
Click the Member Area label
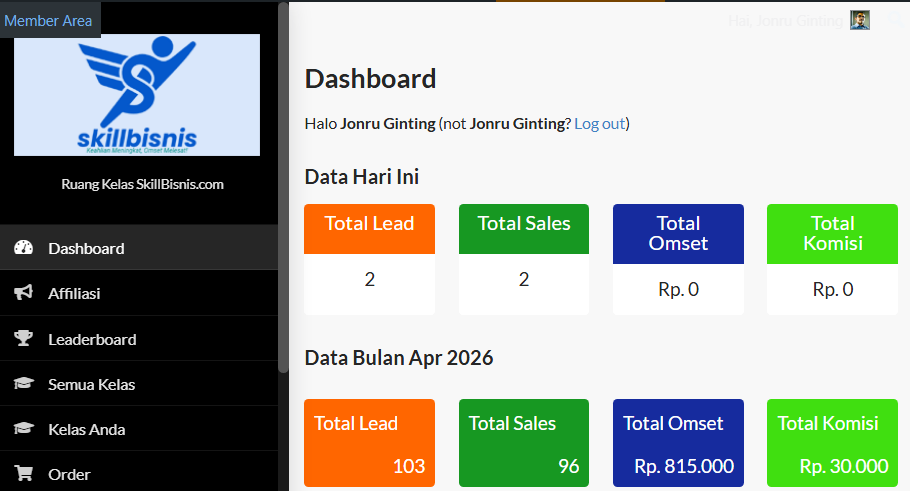pos(48,20)
